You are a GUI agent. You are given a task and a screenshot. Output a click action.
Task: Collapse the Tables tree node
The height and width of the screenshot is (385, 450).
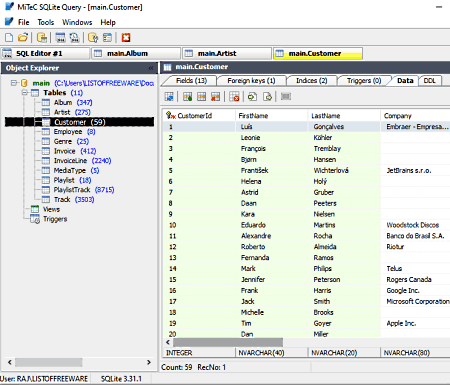tap(25, 92)
